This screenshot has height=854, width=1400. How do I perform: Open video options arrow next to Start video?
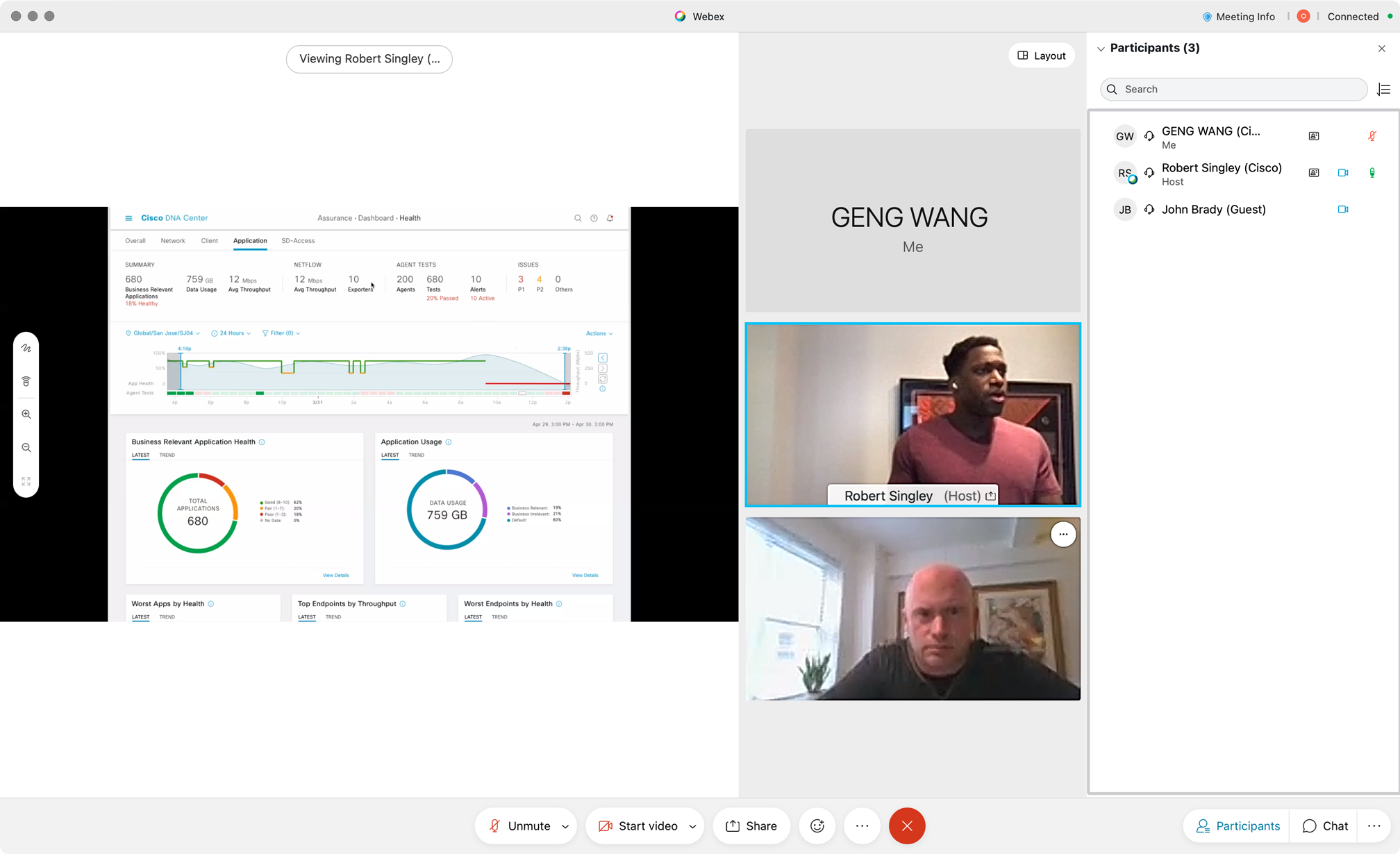coord(692,826)
